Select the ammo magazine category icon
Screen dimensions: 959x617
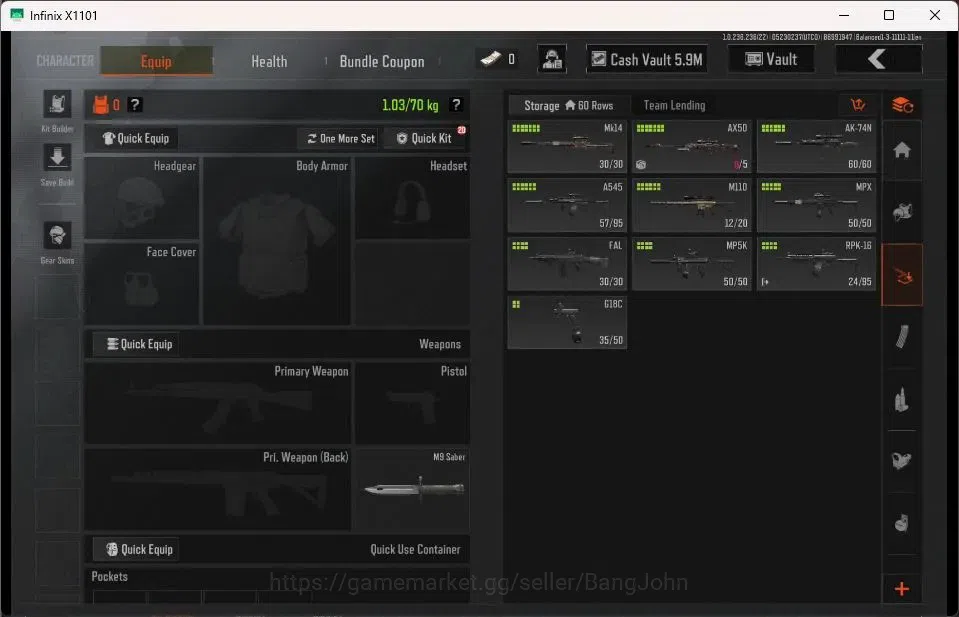[902, 337]
